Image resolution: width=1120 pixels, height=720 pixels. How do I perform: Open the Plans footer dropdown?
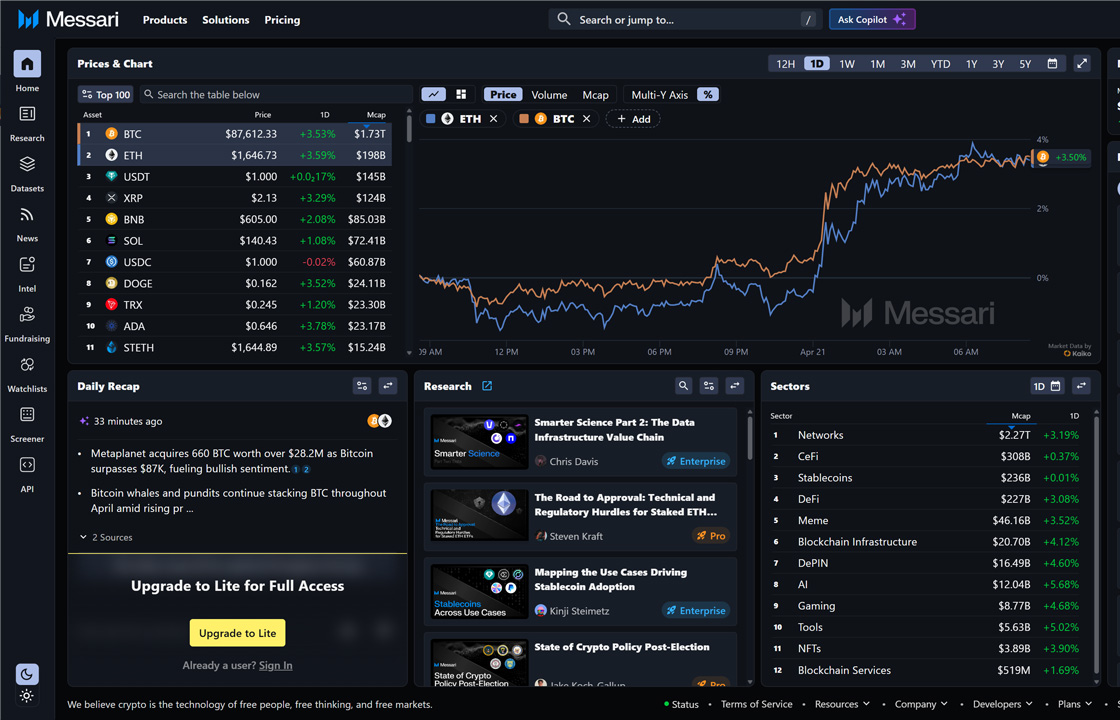pos(1075,704)
